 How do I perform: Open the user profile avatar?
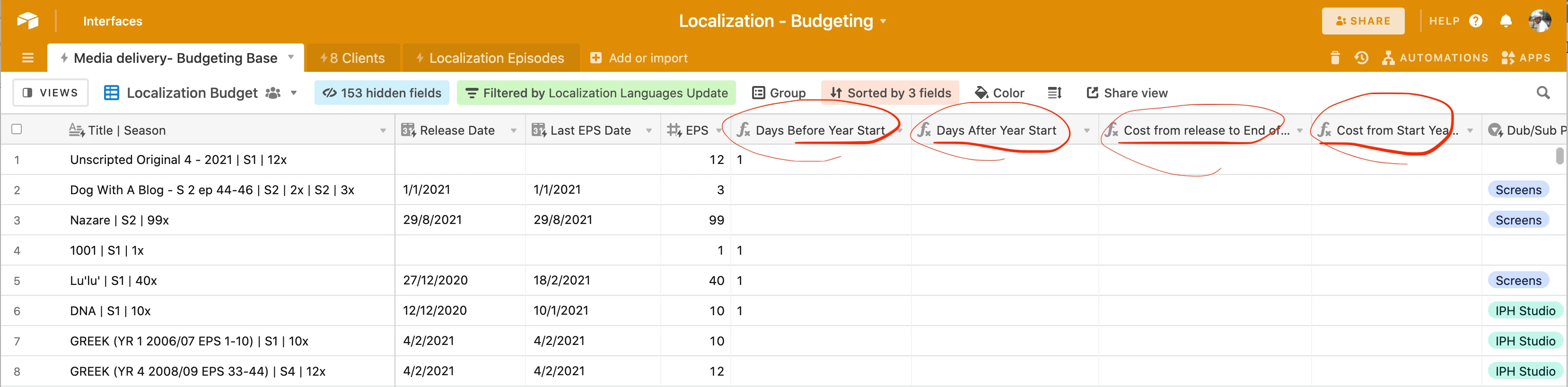pyautogui.click(x=1540, y=21)
